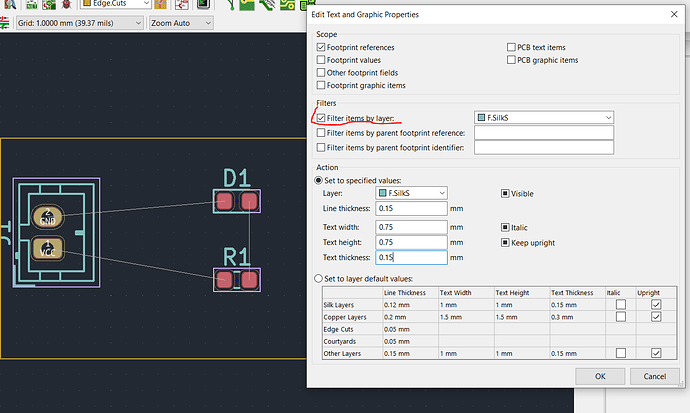
Task: Toggle the Italic tri-state checkbox
Action: tap(505, 227)
